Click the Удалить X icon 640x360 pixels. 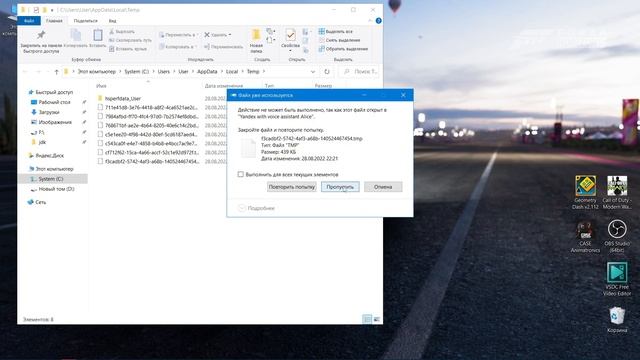(207, 35)
